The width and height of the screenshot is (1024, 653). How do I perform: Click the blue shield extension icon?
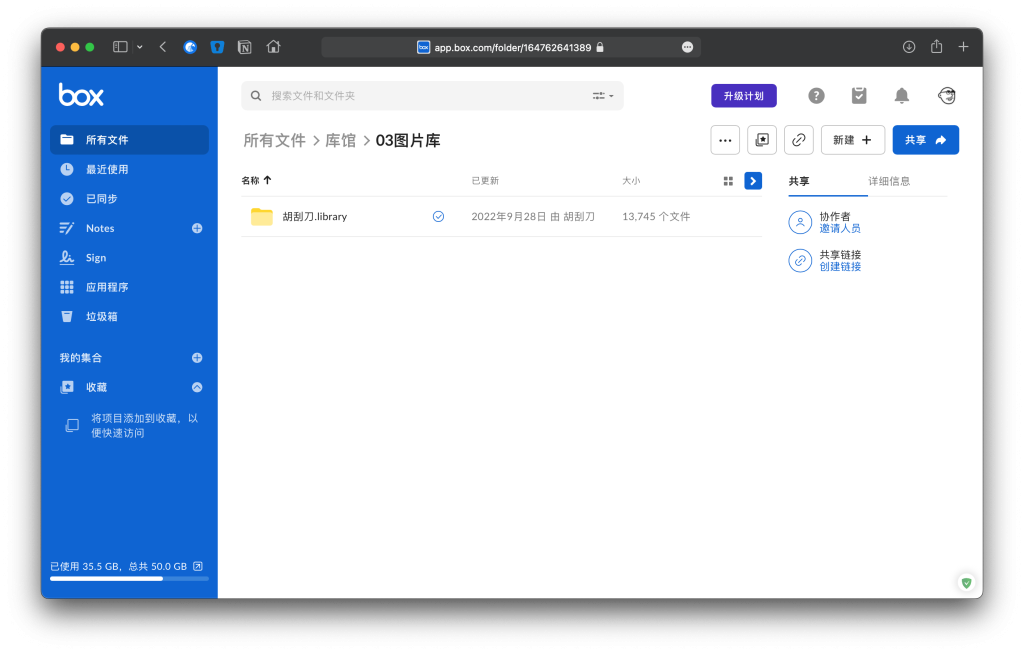click(217, 47)
